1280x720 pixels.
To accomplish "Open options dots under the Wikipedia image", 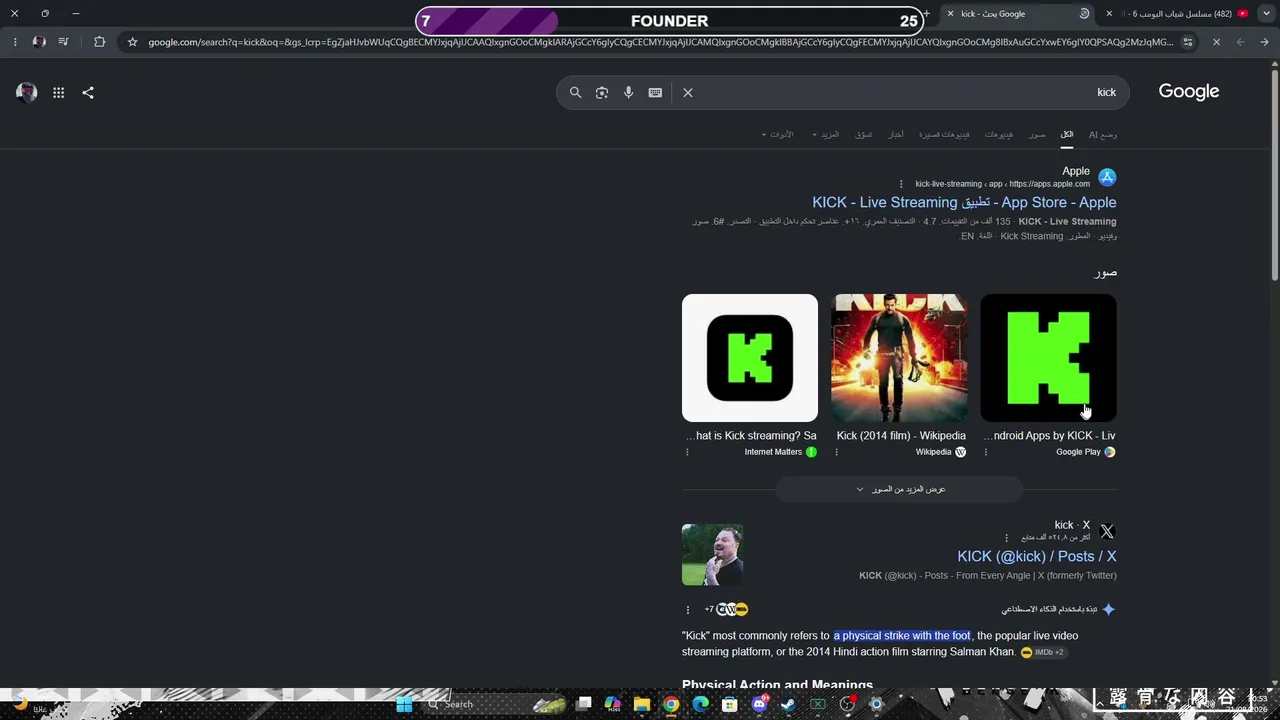I will (x=836, y=452).
